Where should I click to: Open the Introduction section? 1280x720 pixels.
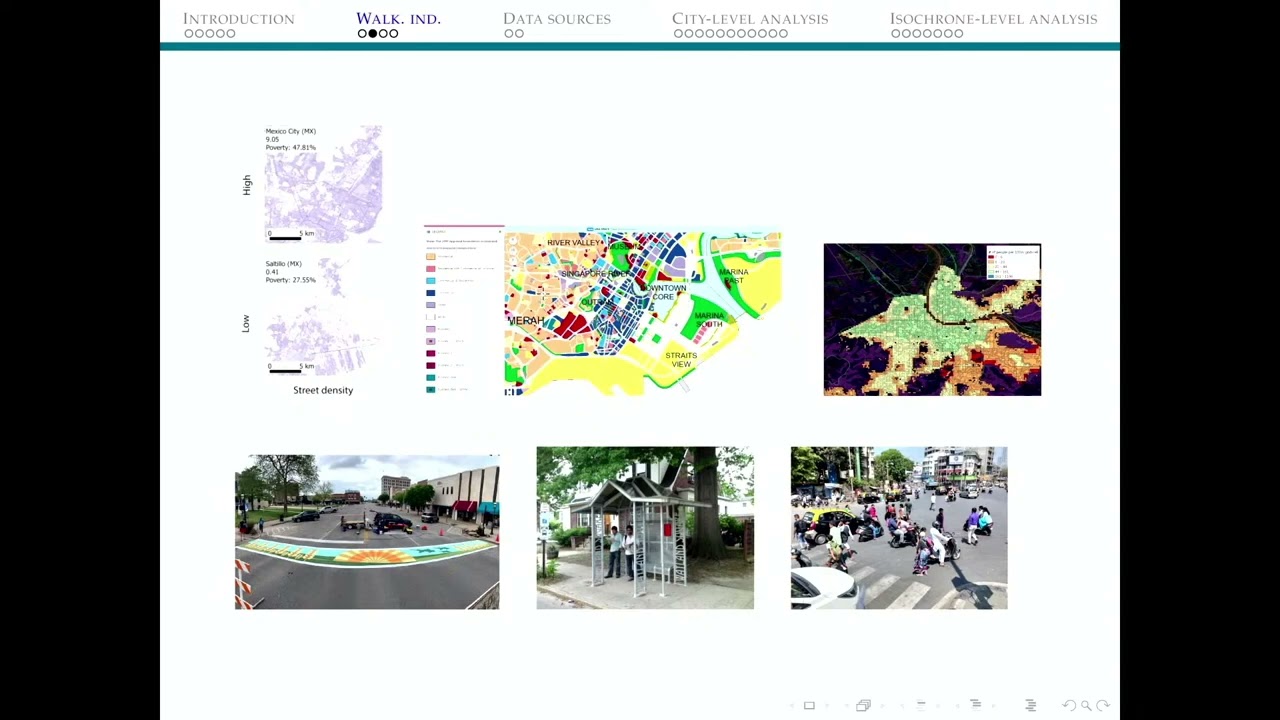tap(238, 19)
